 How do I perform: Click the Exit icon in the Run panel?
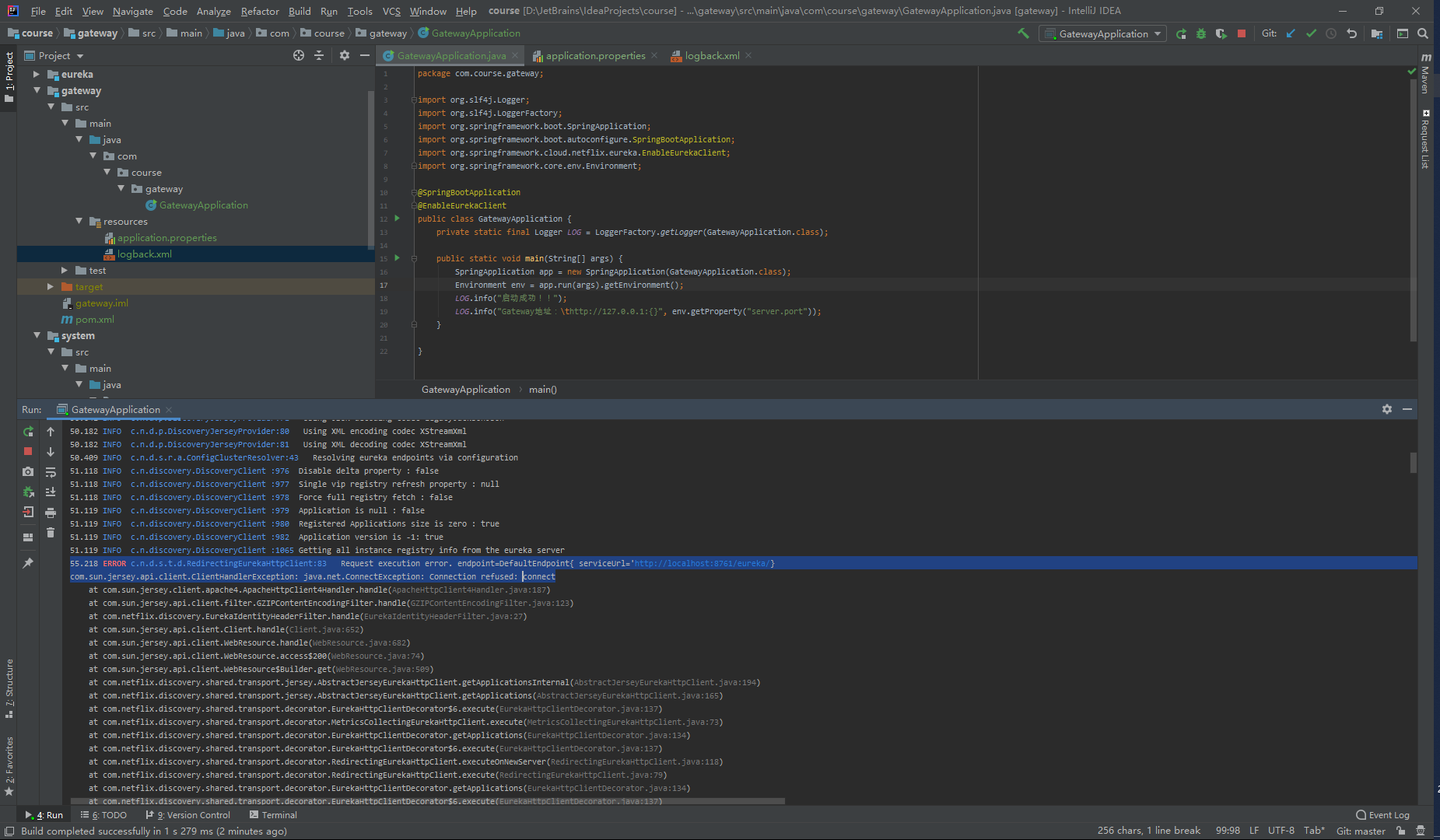click(28, 512)
